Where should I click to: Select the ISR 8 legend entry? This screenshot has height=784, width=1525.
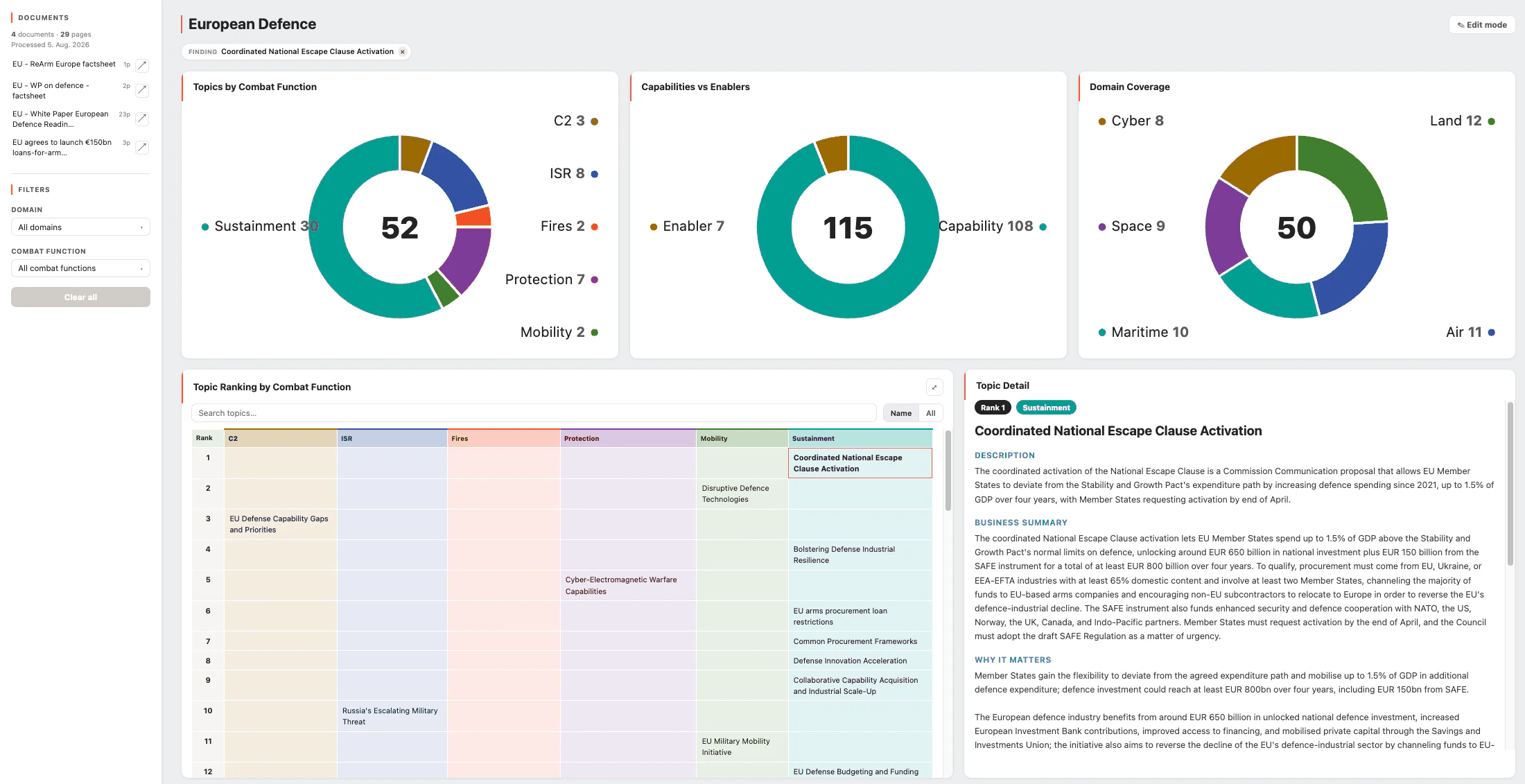[573, 174]
